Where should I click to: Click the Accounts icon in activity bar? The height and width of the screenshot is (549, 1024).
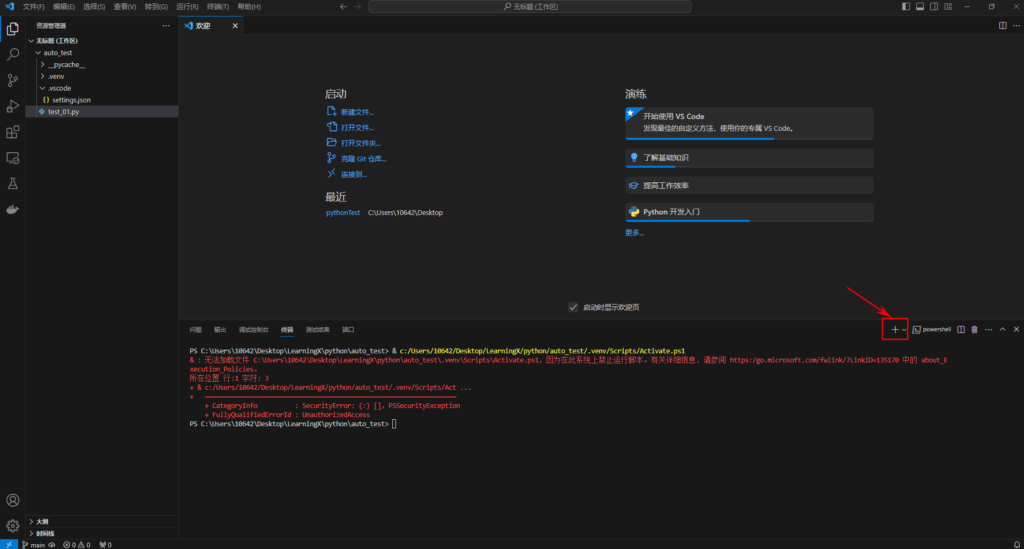(x=13, y=500)
